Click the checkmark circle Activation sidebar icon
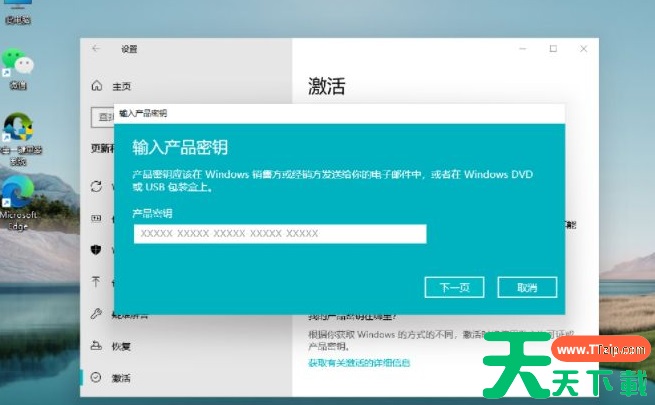655x405 pixels. (x=96, y=378)
